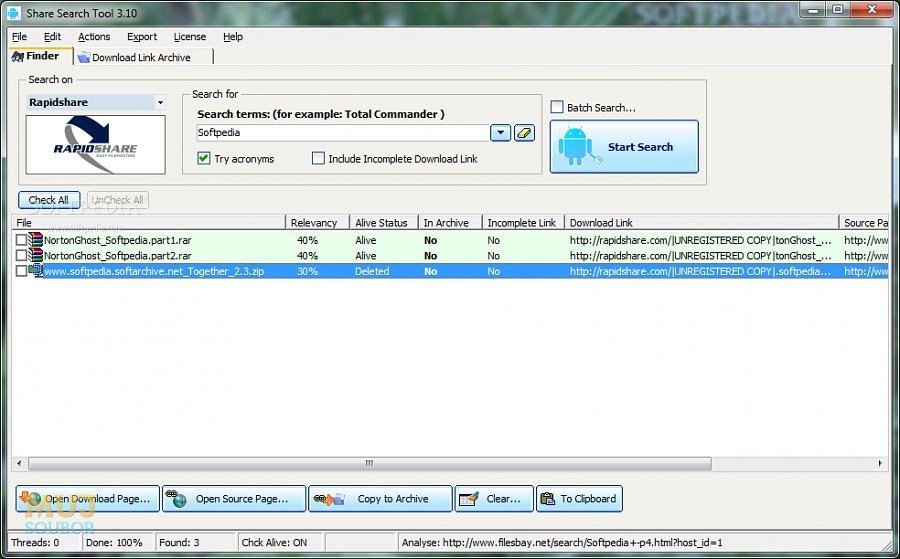Click the Open Source Page button

tap(234, 499)
